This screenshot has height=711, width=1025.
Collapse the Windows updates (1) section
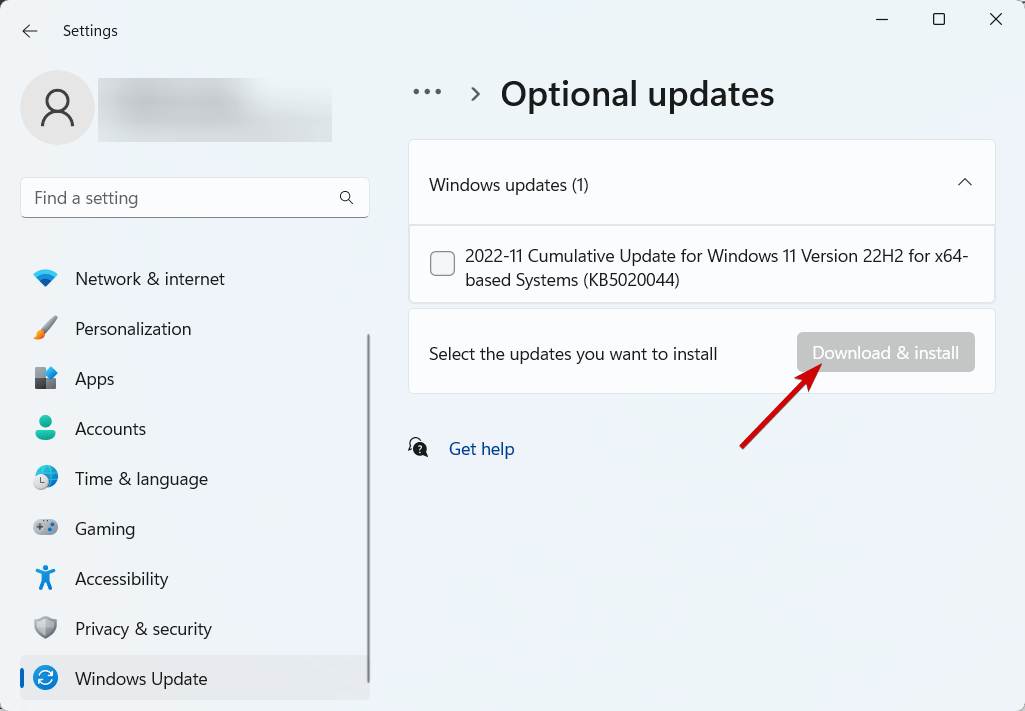point(964,182)
